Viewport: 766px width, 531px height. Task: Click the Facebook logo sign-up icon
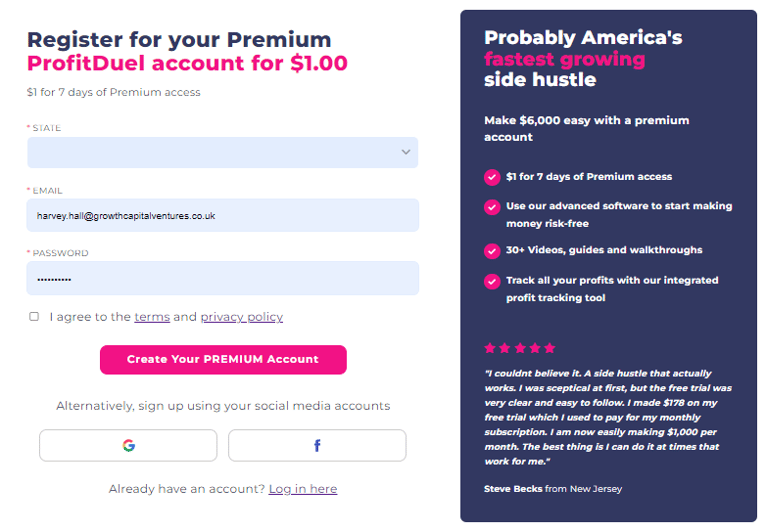click(317, 445)
